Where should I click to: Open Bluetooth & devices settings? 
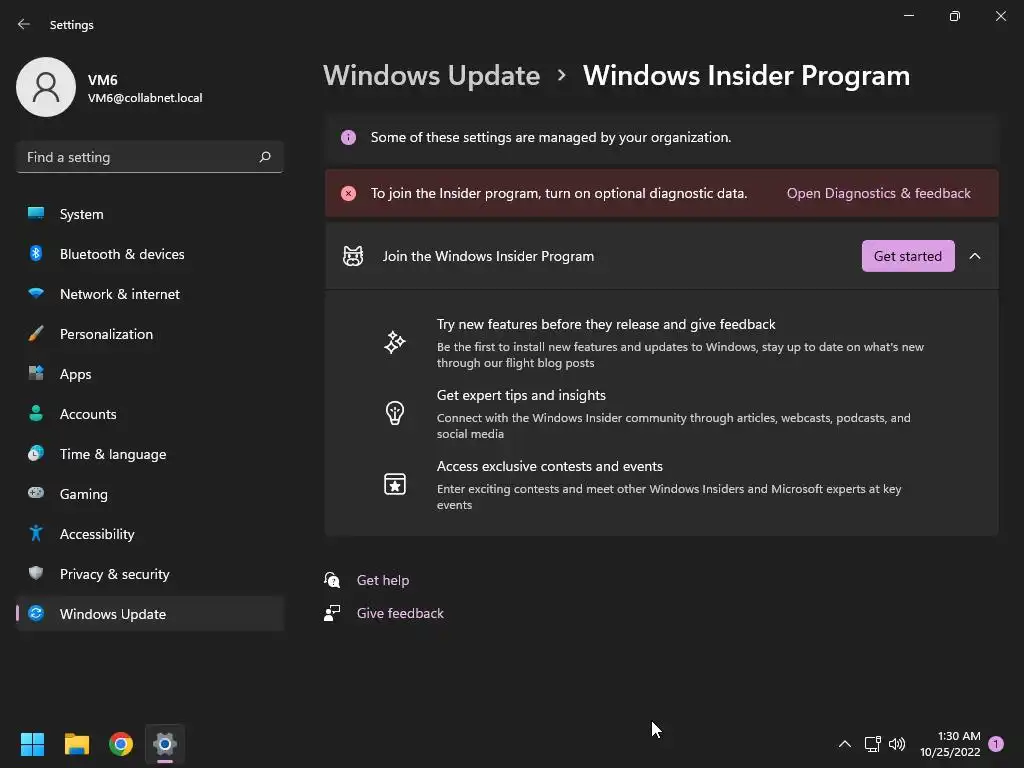click(122, 254)
